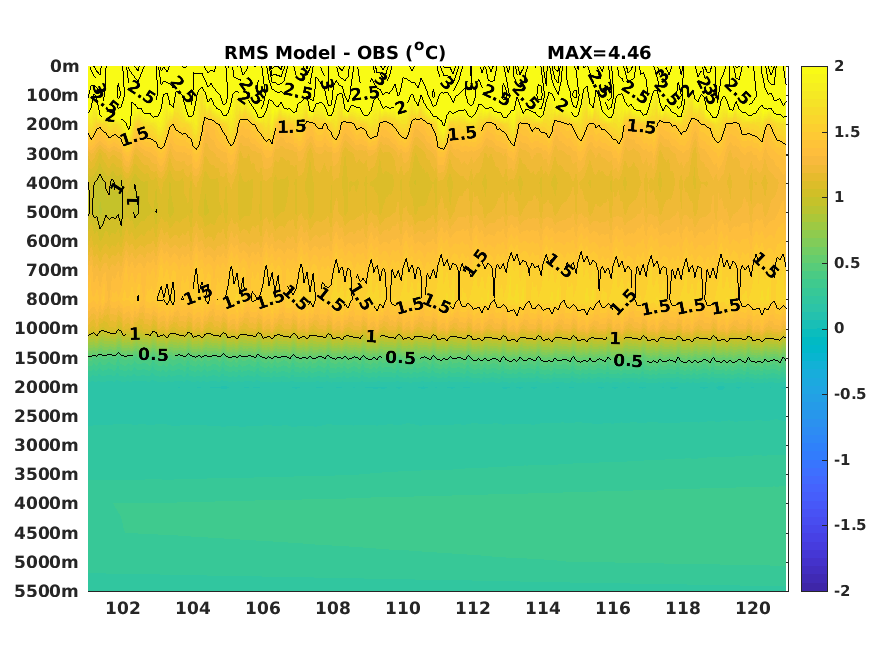875x656 pixels.
Task: Pick the "300m" depth tick label
Action: coord(52,154)
